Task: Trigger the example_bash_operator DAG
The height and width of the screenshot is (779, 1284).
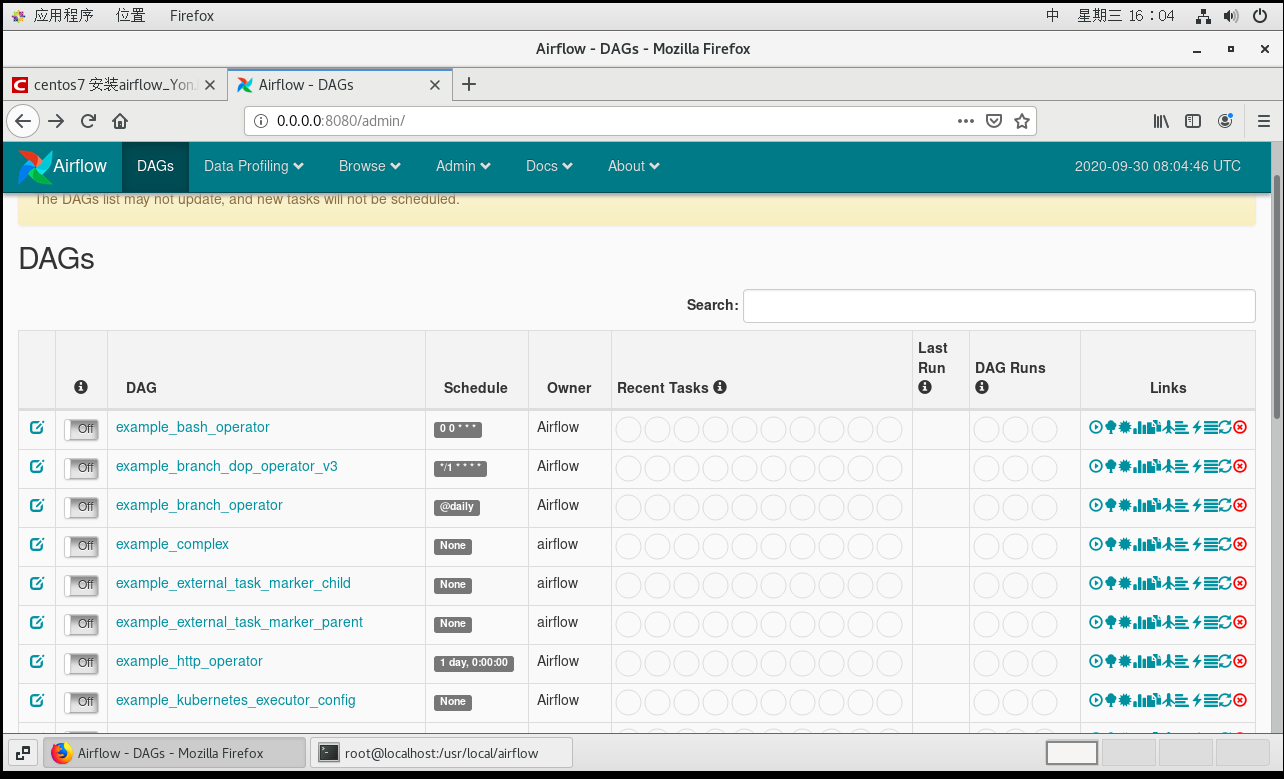Action: (1096, 427)
